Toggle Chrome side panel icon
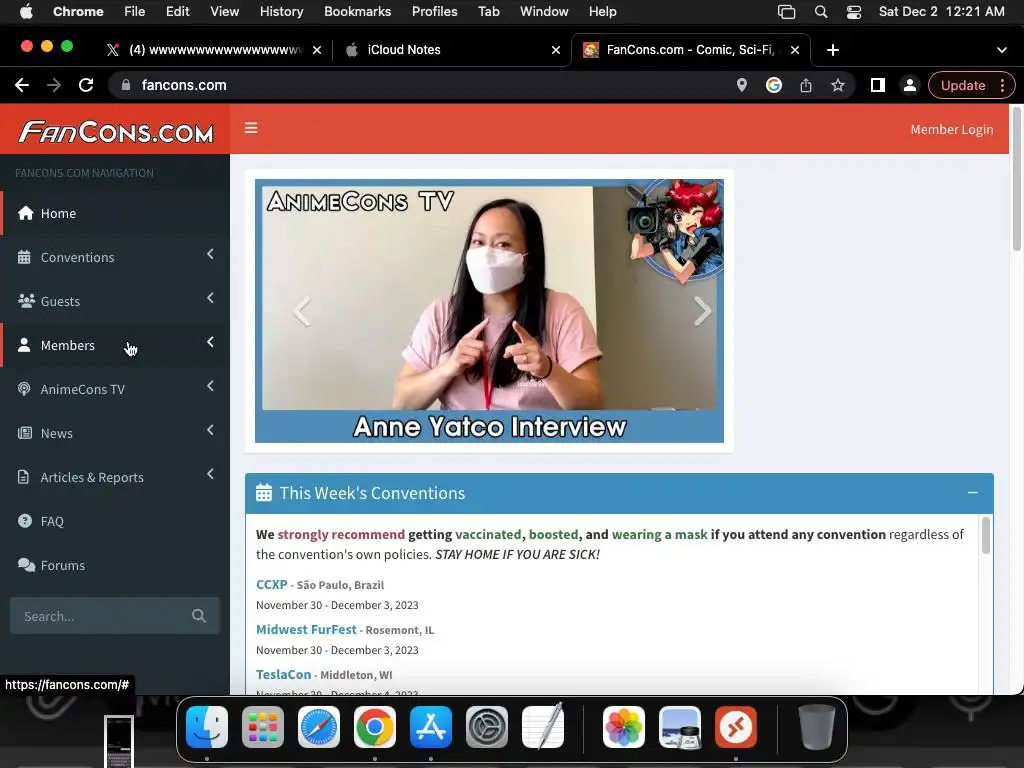1024x768 pixels. pyautogui.click(x=878, y=85)
